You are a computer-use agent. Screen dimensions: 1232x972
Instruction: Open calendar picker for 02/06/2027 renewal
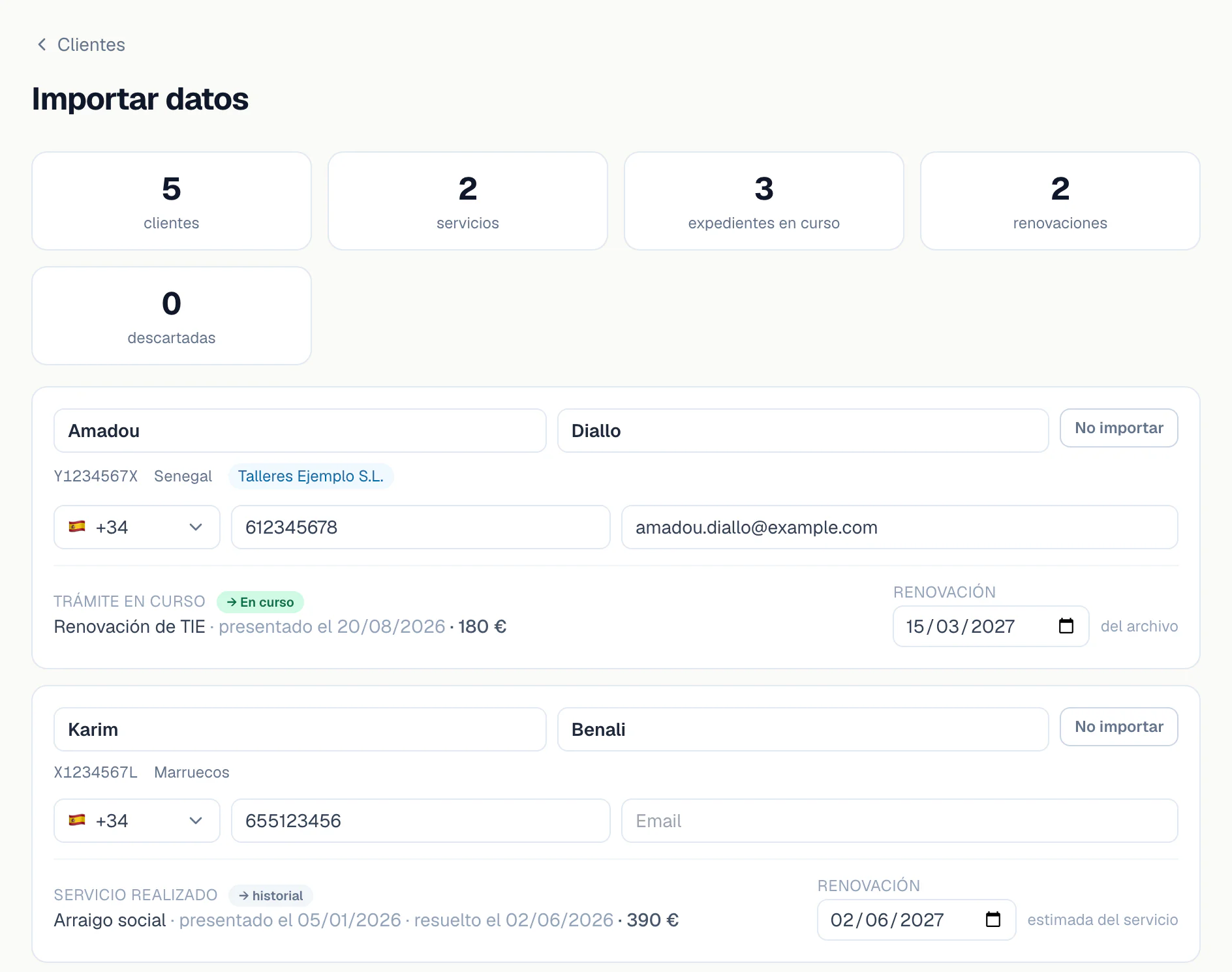pos(993,920)
